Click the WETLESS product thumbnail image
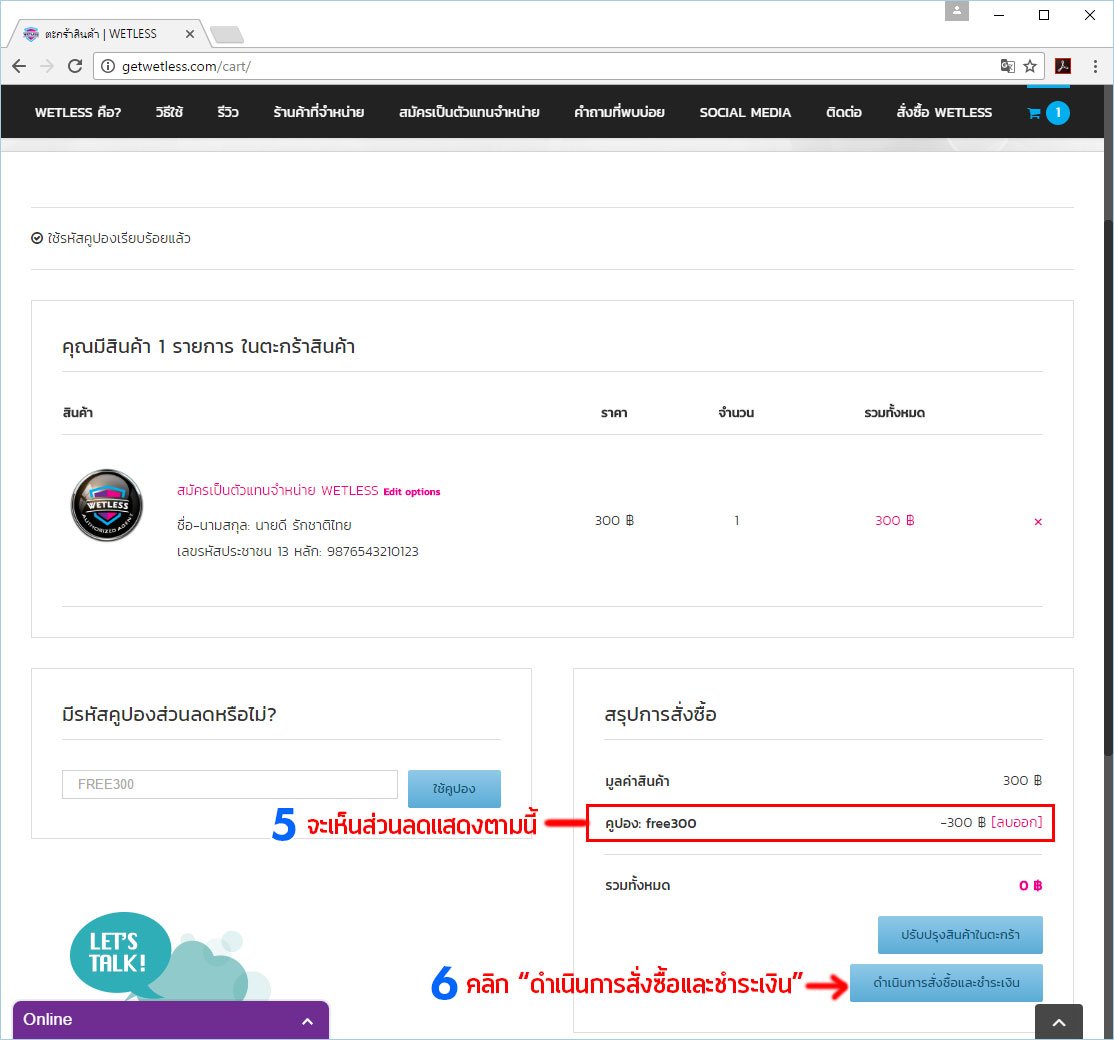The width and height of the screenshot is (1114, 1040). point(107,505)
